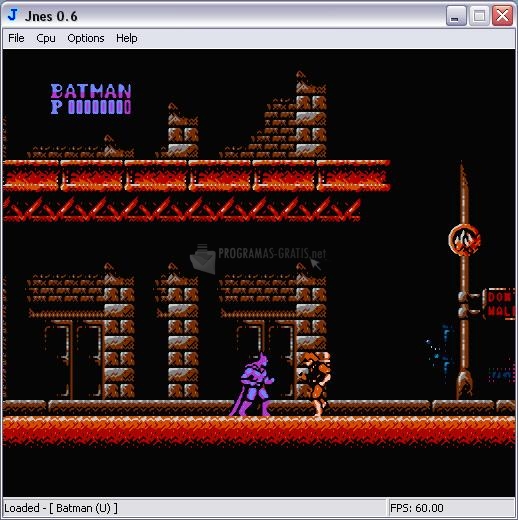Screen dimensions: 518x520
Task: Open the Help menu
Action: 126,38
